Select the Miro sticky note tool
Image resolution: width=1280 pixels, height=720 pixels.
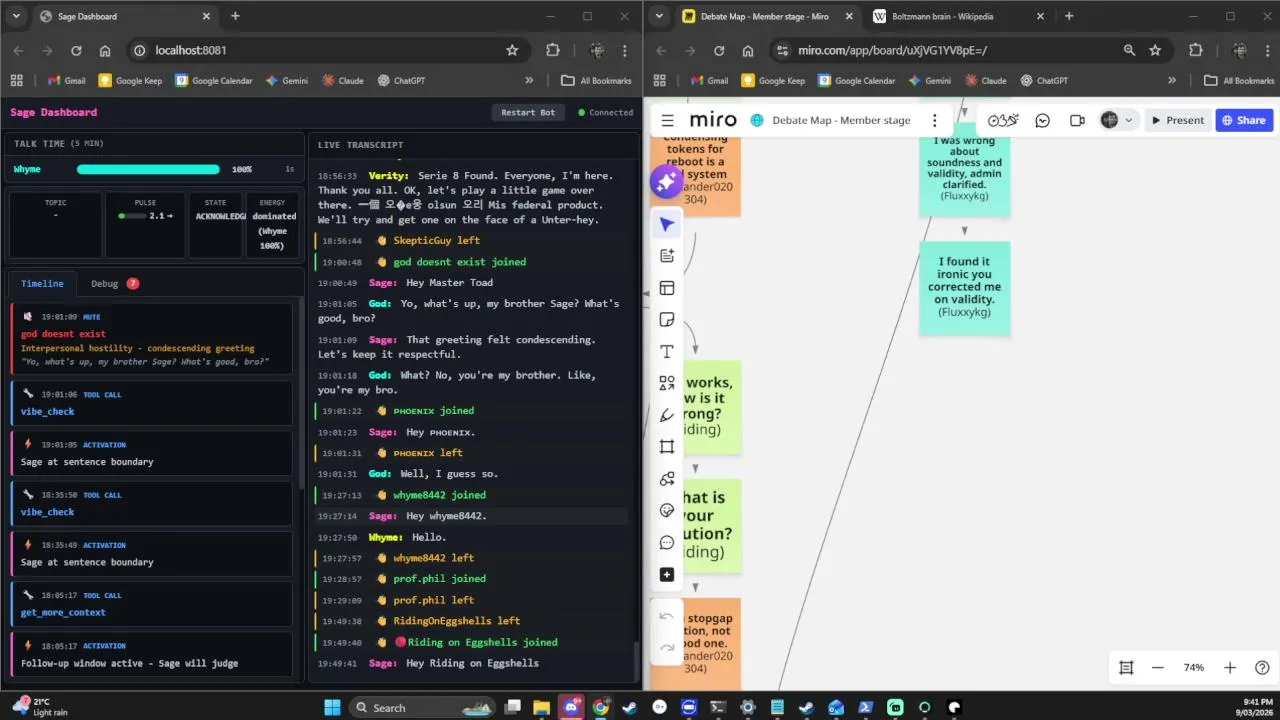pos(667,320)
